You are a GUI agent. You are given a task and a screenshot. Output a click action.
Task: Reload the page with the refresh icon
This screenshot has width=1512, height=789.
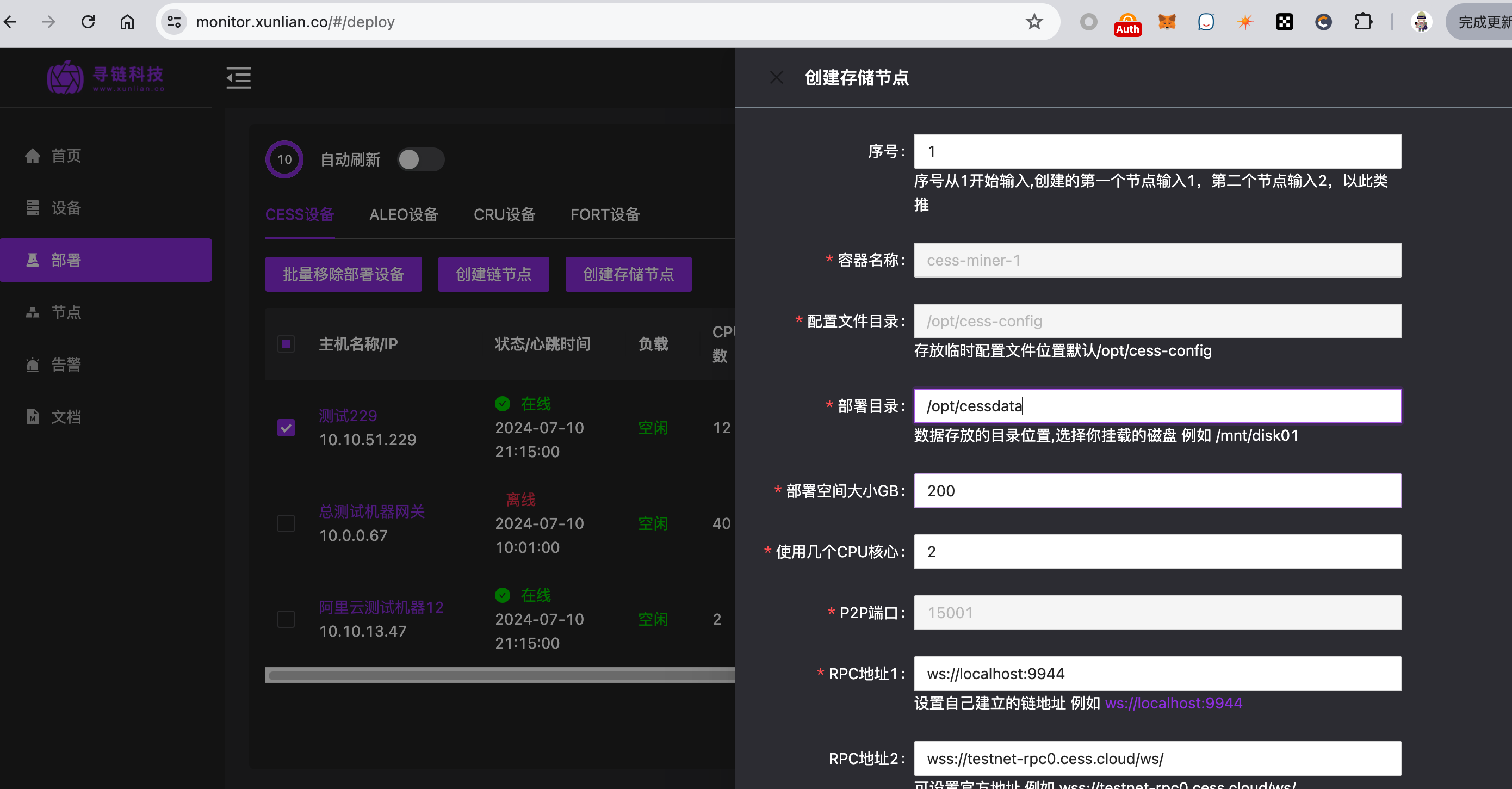coord(88,22)
